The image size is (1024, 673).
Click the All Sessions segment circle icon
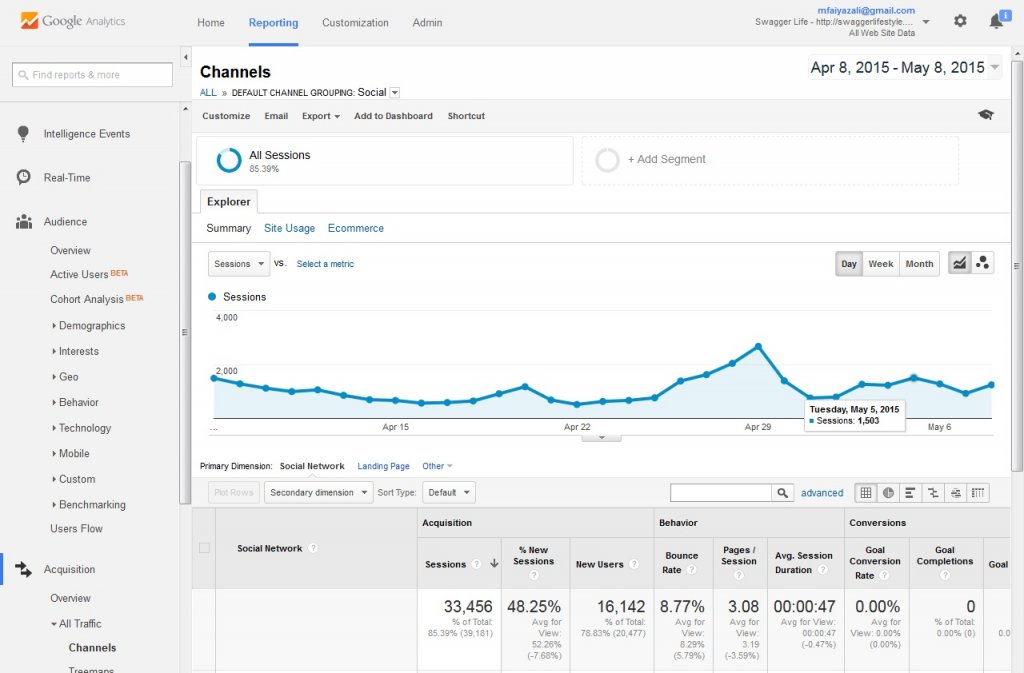pyautogui.click(x=229, y=160)
